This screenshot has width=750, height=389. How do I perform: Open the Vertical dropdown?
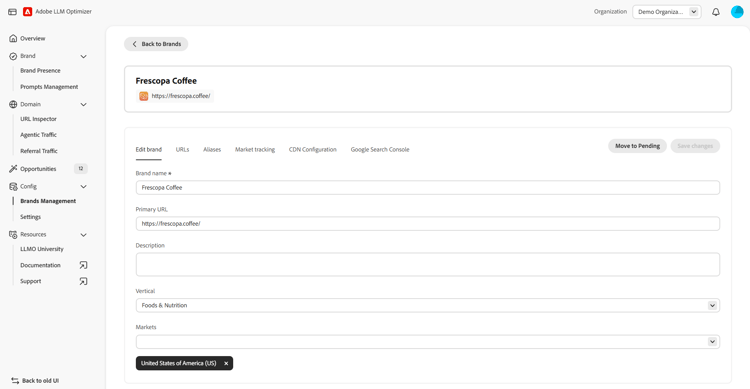[428, 305]
